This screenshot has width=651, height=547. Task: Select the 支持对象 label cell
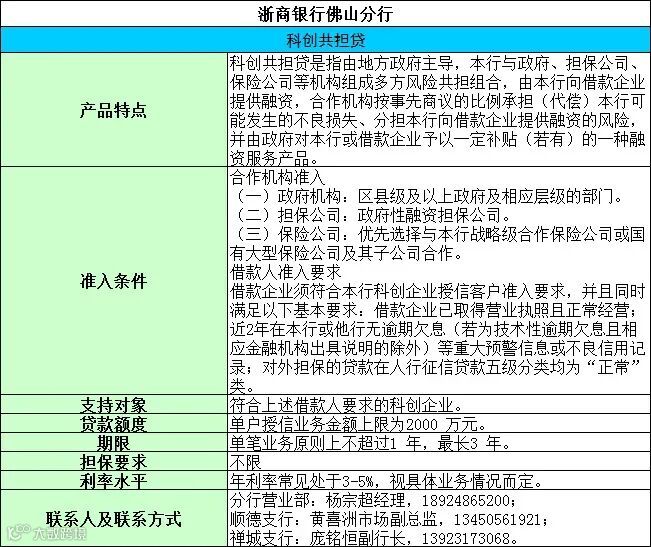click(113, 404)
